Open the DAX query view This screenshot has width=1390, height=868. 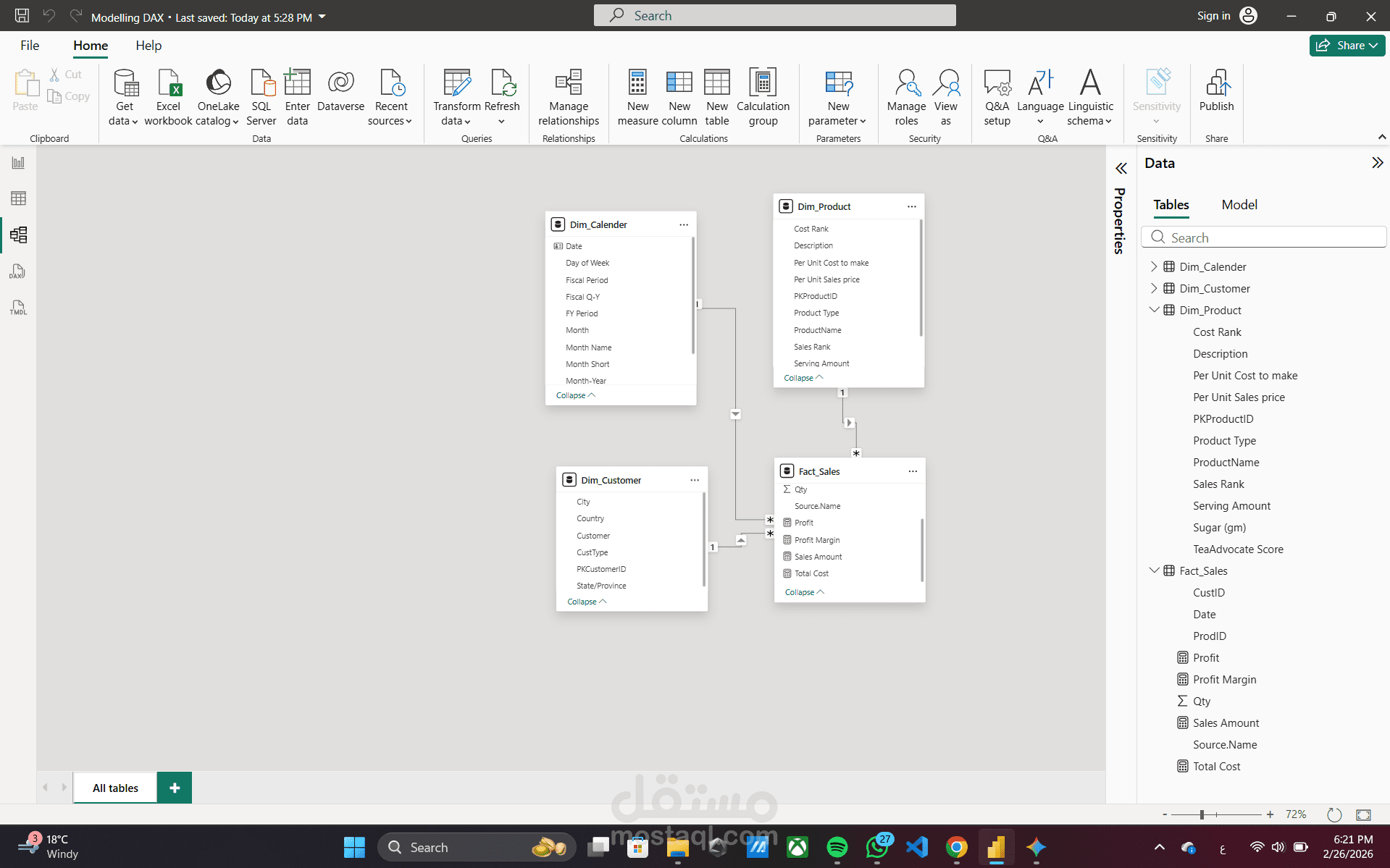pyautogui.click(x=18, y=271)
